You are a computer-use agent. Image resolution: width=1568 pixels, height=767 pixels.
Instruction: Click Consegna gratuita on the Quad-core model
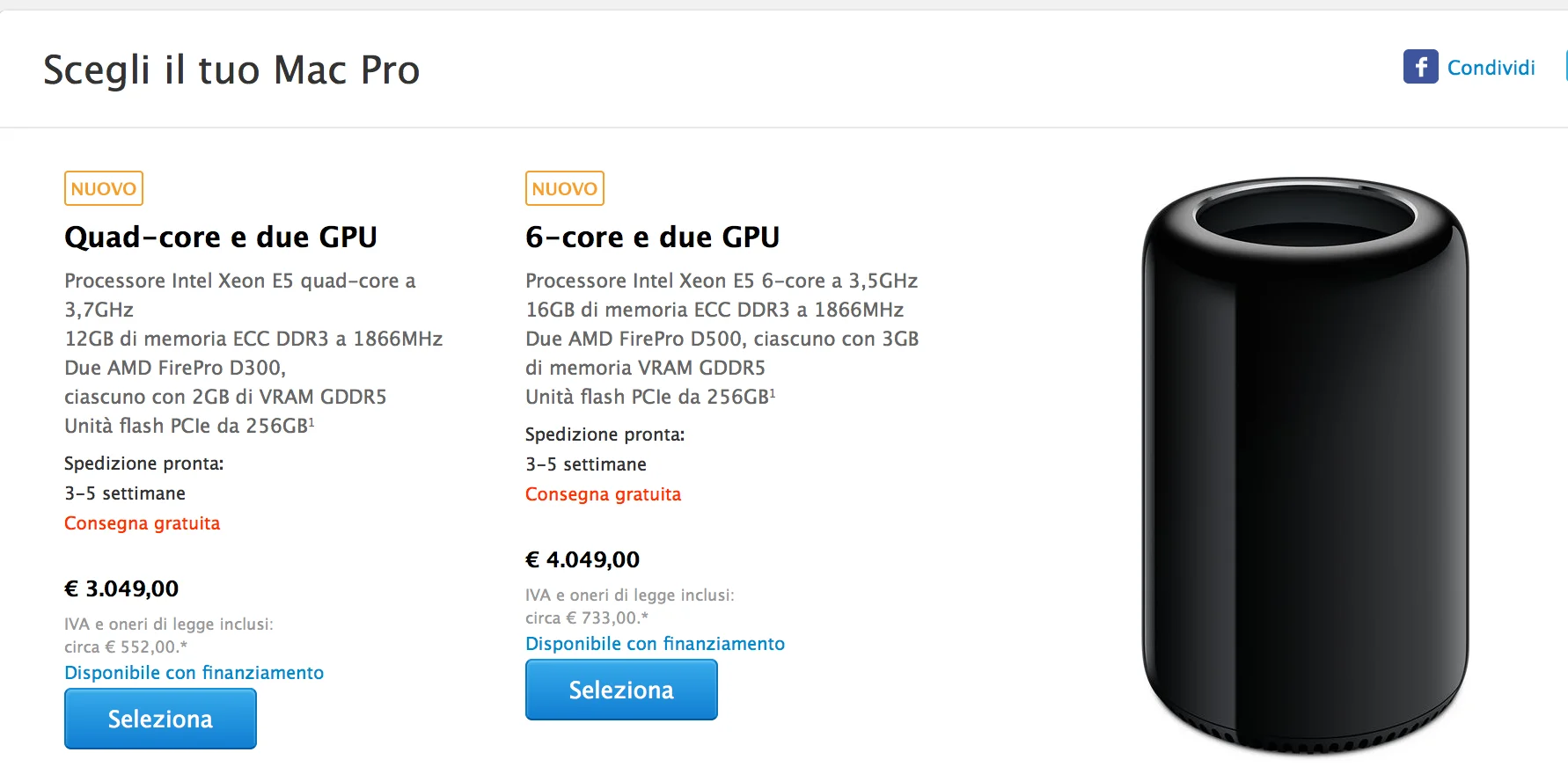pyautogui.click(x=142, y=522)
